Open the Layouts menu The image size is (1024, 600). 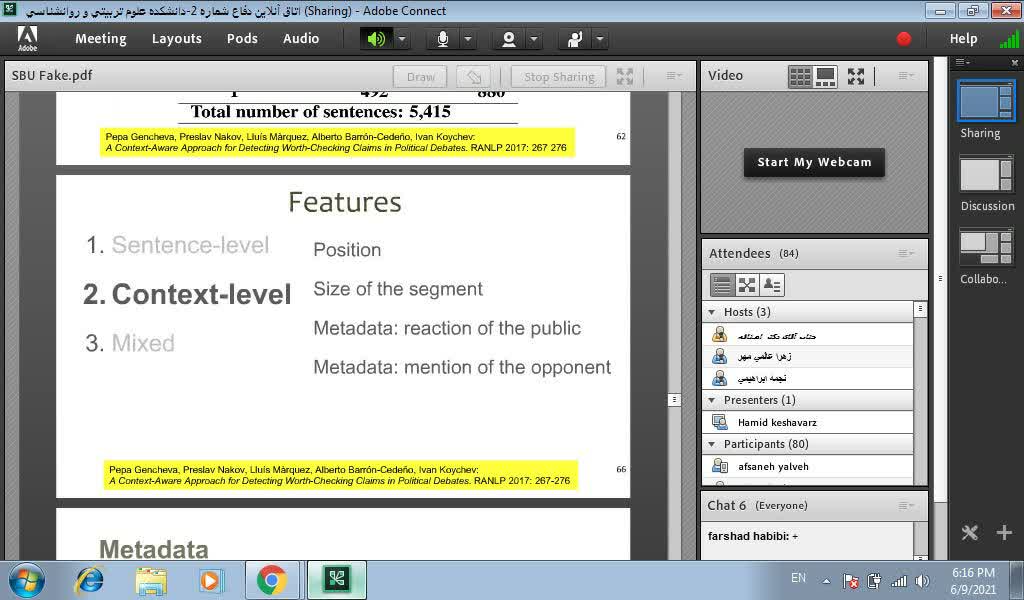point(177,39)
